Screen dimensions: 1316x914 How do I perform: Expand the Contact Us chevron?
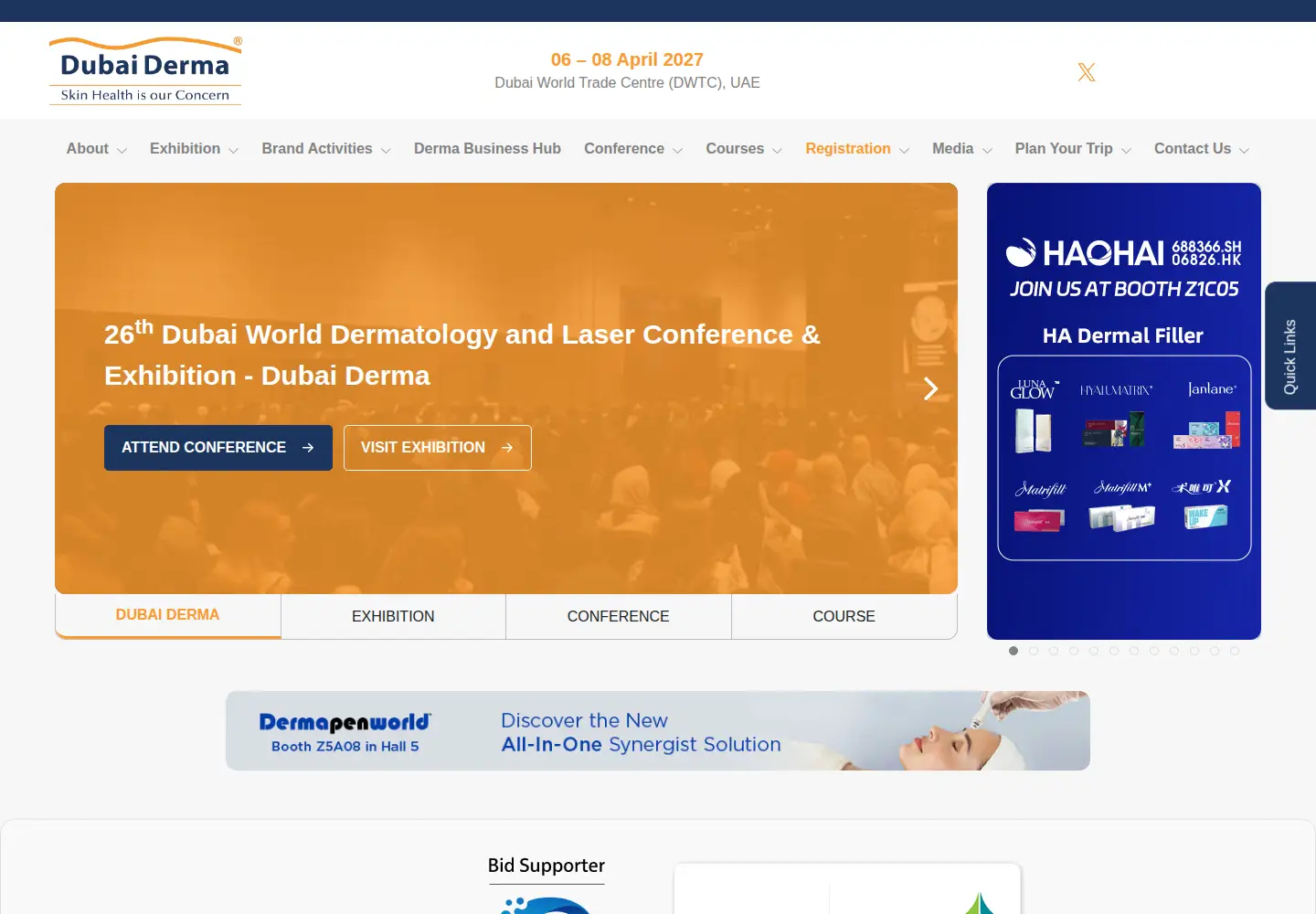pyautogui.click(x=1244, y=151)
